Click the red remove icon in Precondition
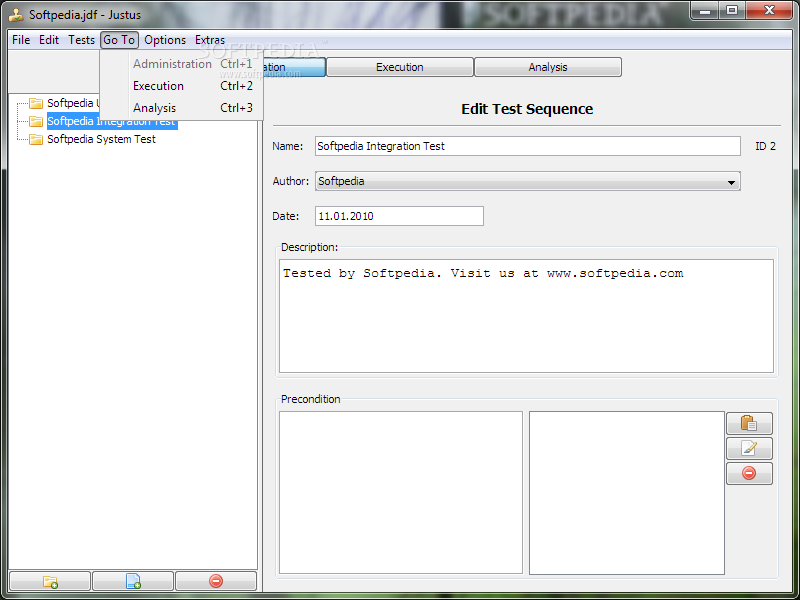Viewport: 800px width, 600px height. (x=749, y=473)
